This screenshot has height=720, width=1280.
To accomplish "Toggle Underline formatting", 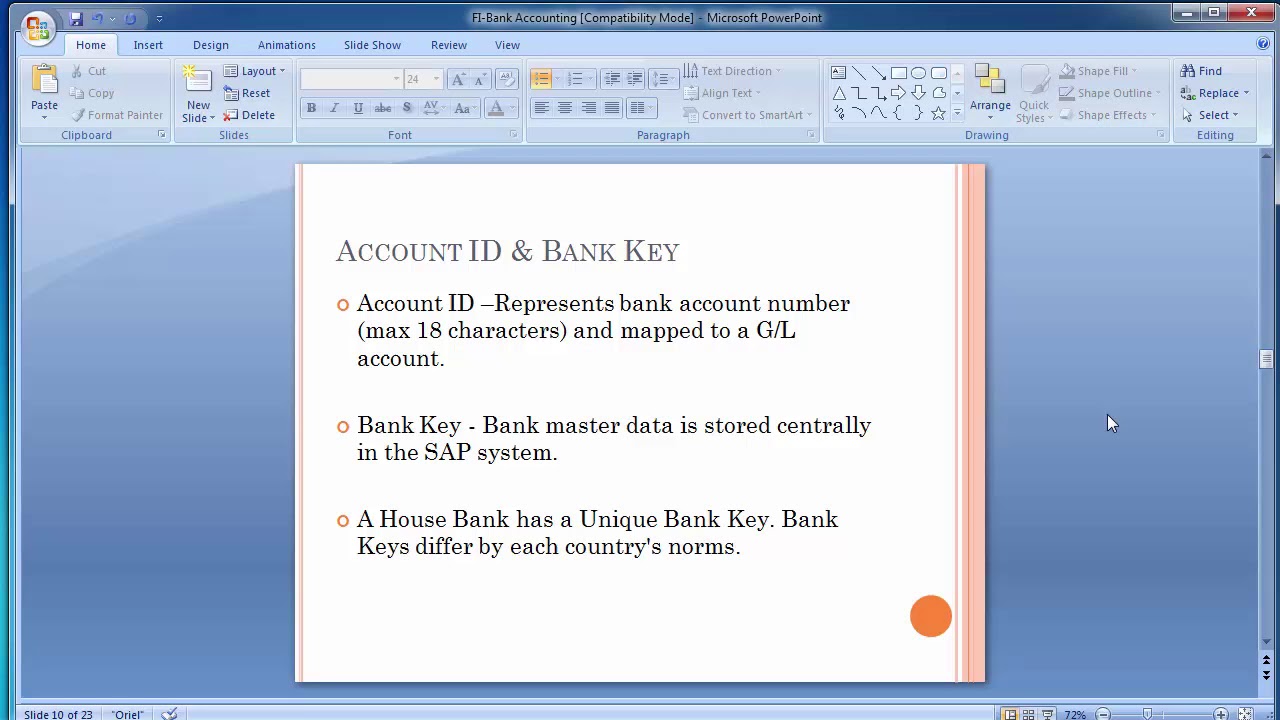I will (358, 107).
